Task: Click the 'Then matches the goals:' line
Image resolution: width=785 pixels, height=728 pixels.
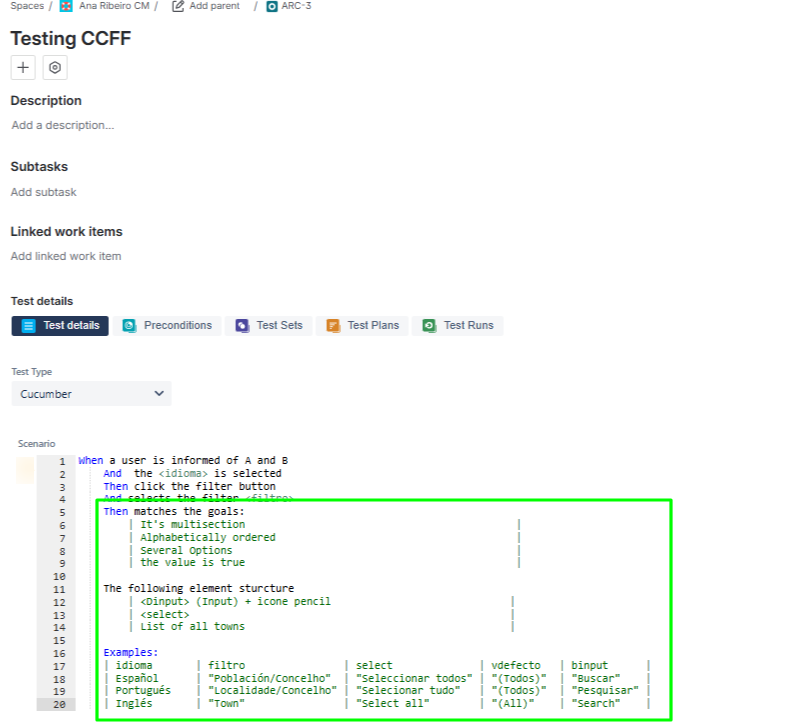Action: [x=174, y=511]
